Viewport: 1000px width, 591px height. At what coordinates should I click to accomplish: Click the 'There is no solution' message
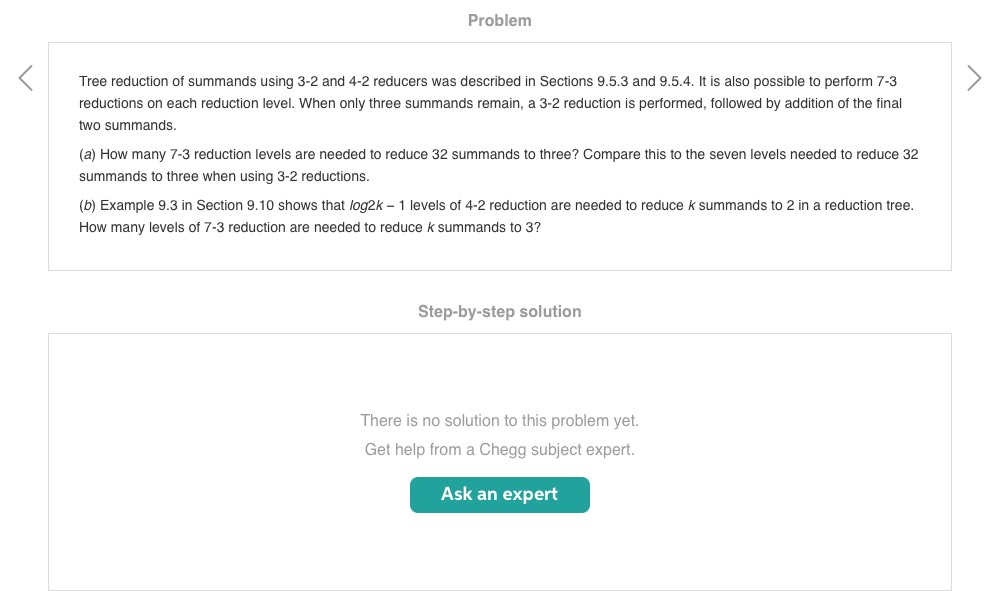pos(499,420)
